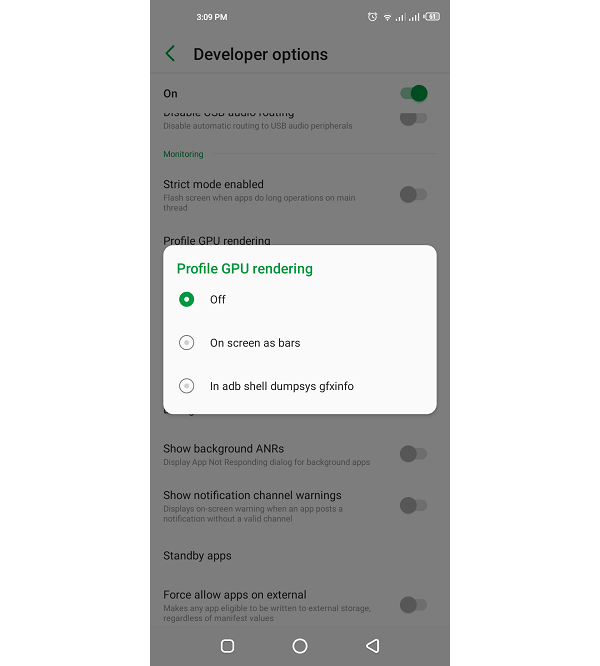Tap the green back arrow icon
The image size is (600, 666).
tap(170, 54)
